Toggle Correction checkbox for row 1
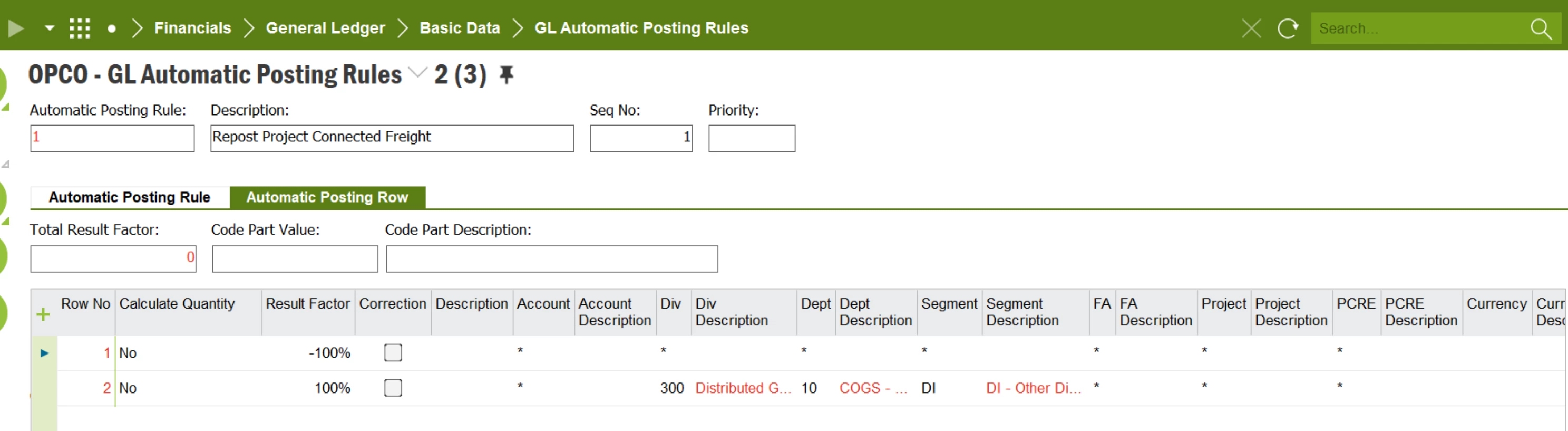This screenshot has height=431, width=1568. click(393, 352)
